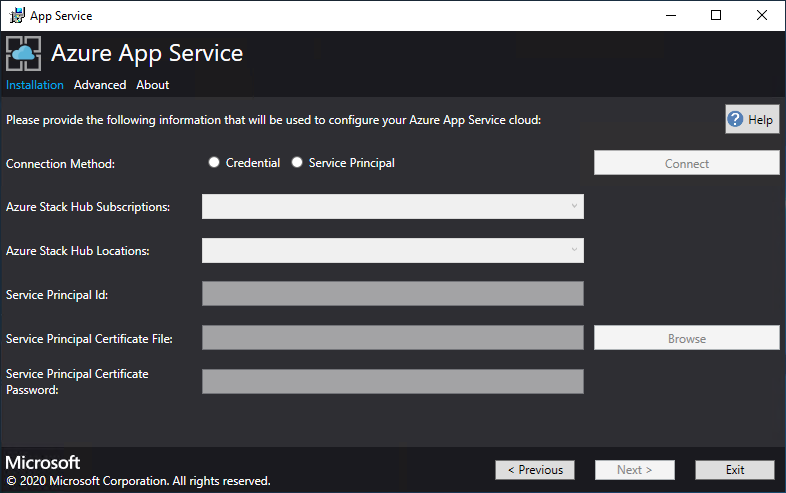The height and width of the screenshot is (493, 786).
Task: Select the Service Principal radio button
Action: pos(297,163)
